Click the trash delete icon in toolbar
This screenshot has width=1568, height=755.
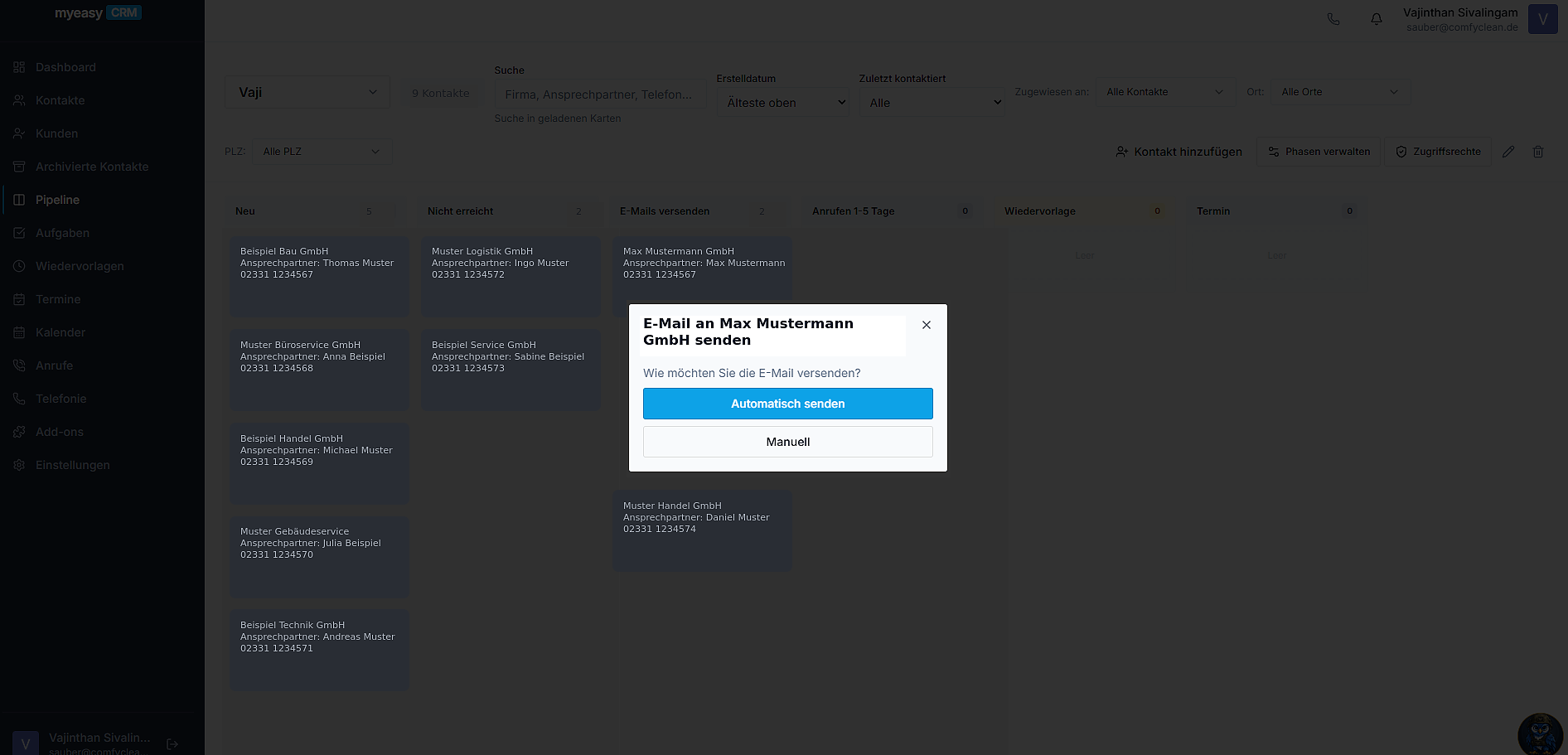tap(1538, 152)
